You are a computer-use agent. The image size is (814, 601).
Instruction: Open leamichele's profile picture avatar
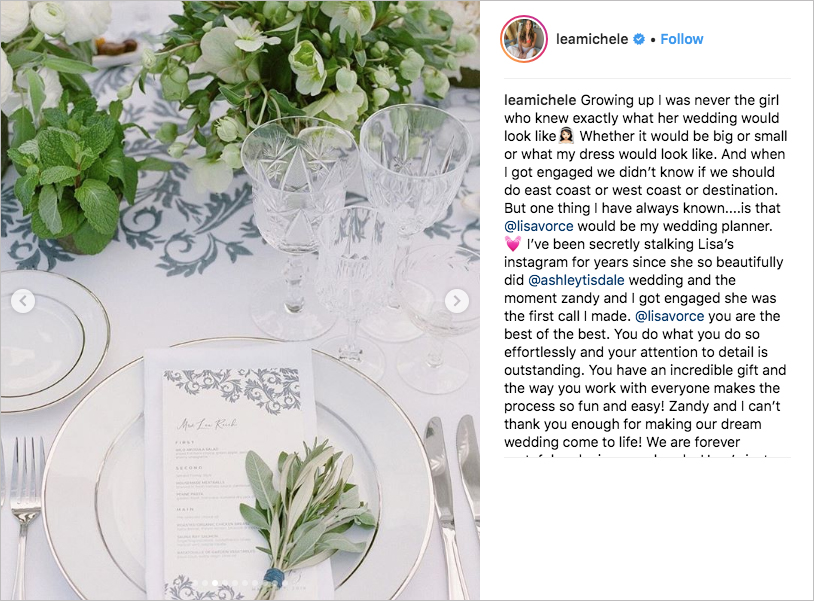tap(524, 39)
